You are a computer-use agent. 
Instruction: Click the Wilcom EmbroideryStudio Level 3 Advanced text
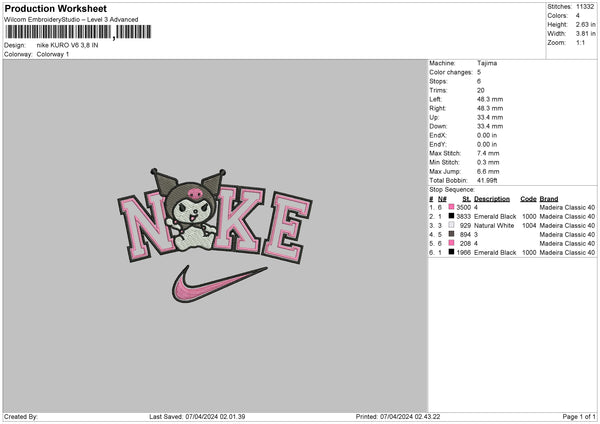pos(71,19)
